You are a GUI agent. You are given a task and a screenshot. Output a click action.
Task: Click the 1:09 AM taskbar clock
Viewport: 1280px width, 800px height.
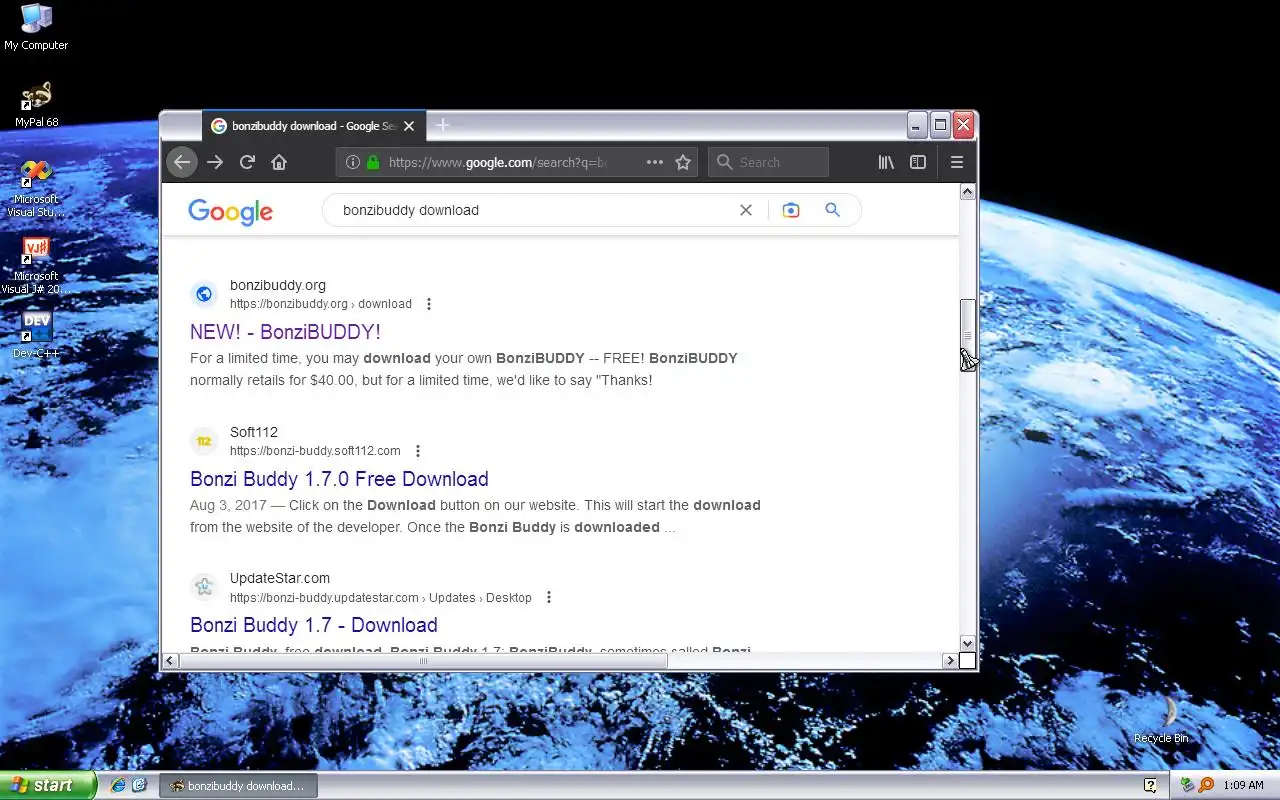pos(1243,785)
